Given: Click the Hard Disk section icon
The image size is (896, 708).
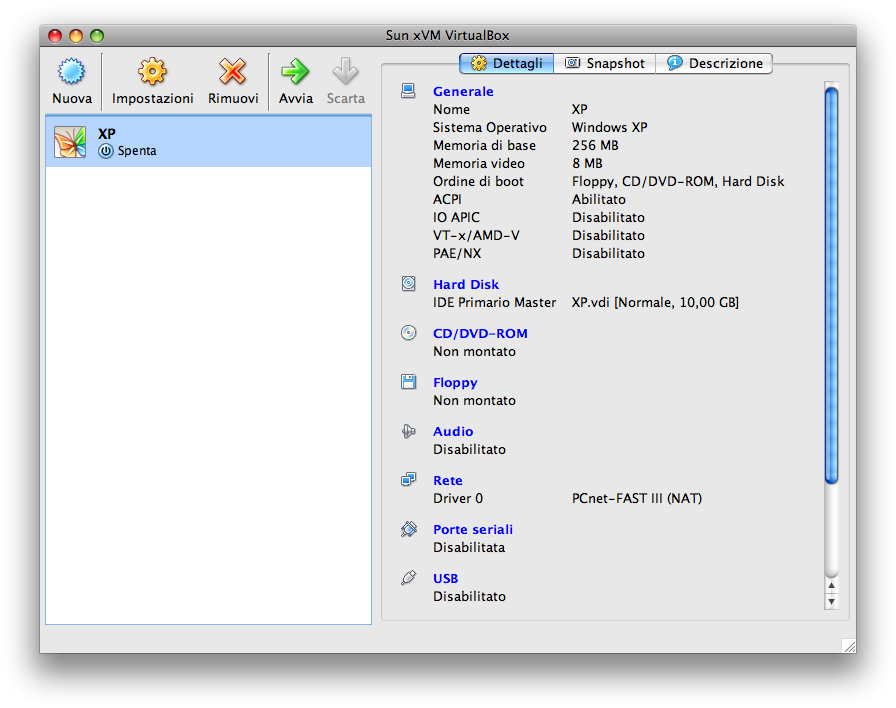Looking at the screenshot, I should [x=409, y=283].
